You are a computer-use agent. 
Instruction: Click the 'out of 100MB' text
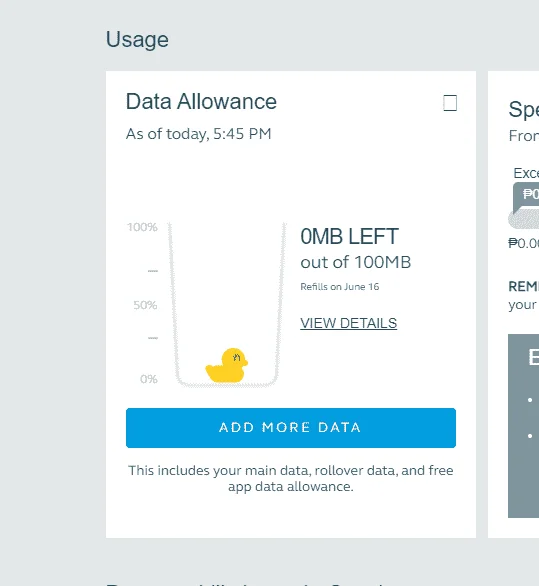click(355, 262)
